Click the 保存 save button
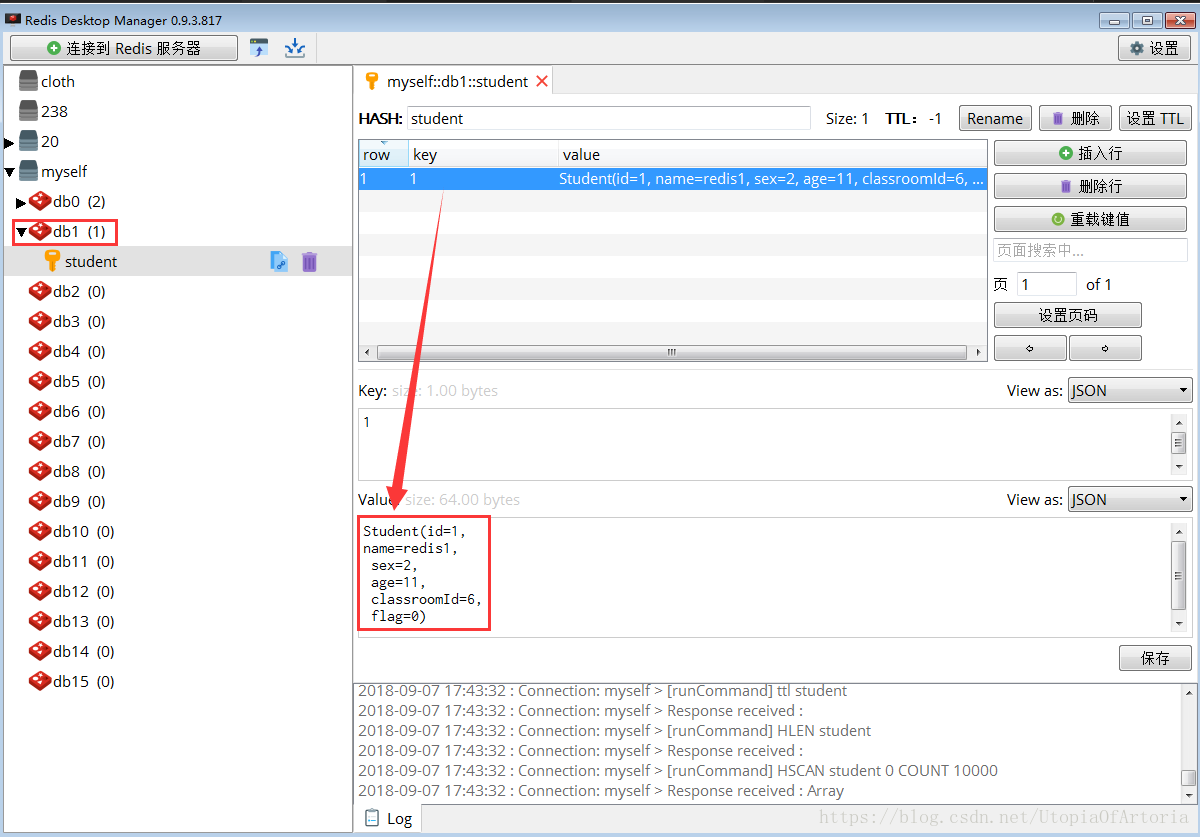Viewport: 1200px width, 837px height. (1155, 658)
